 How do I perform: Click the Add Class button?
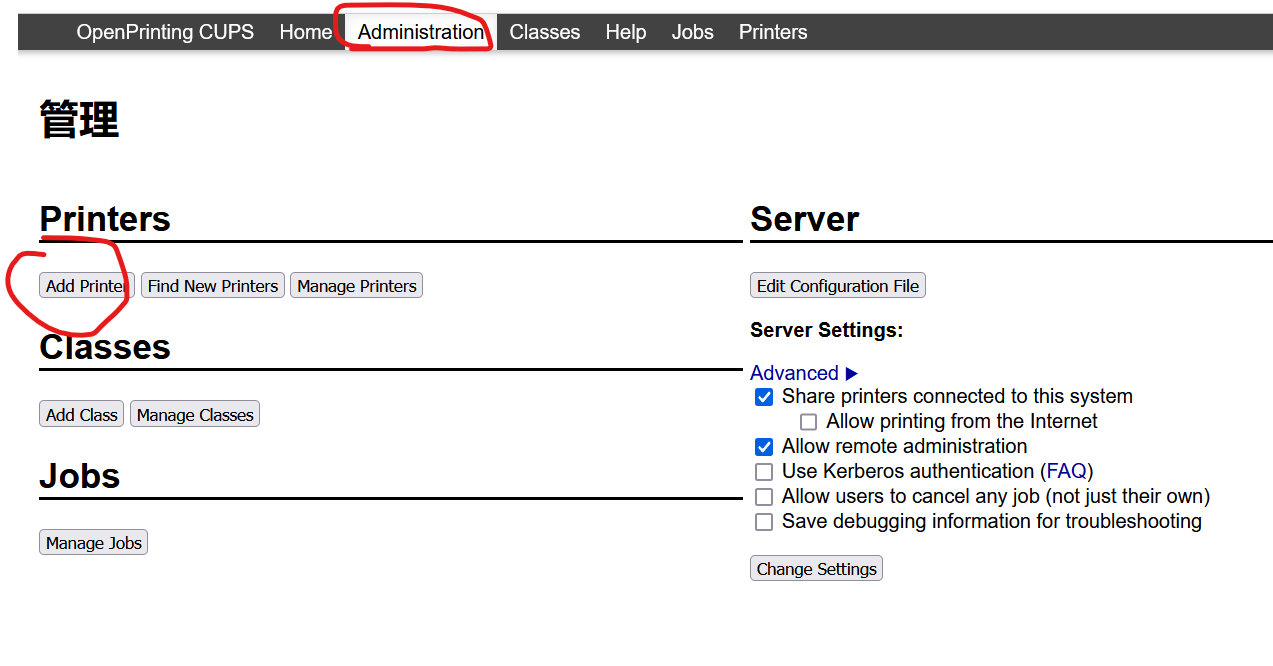(81, 414)
